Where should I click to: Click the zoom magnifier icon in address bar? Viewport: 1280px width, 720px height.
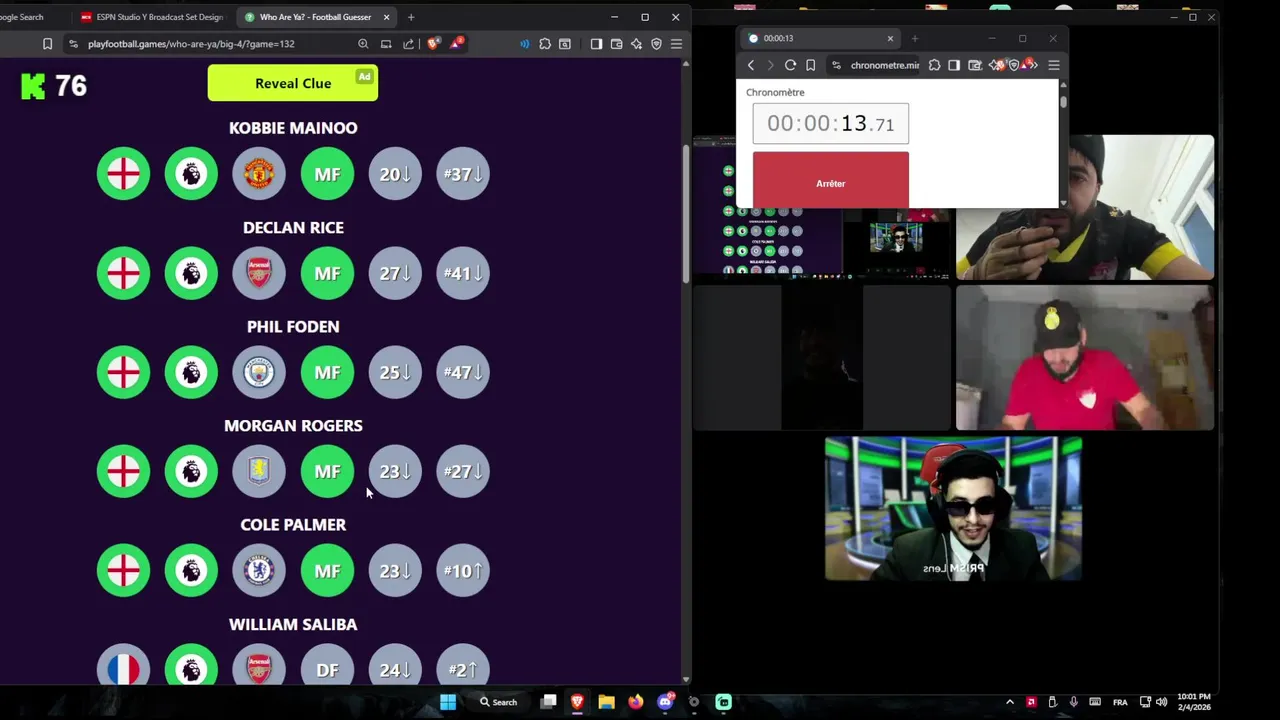pos(363,44)
